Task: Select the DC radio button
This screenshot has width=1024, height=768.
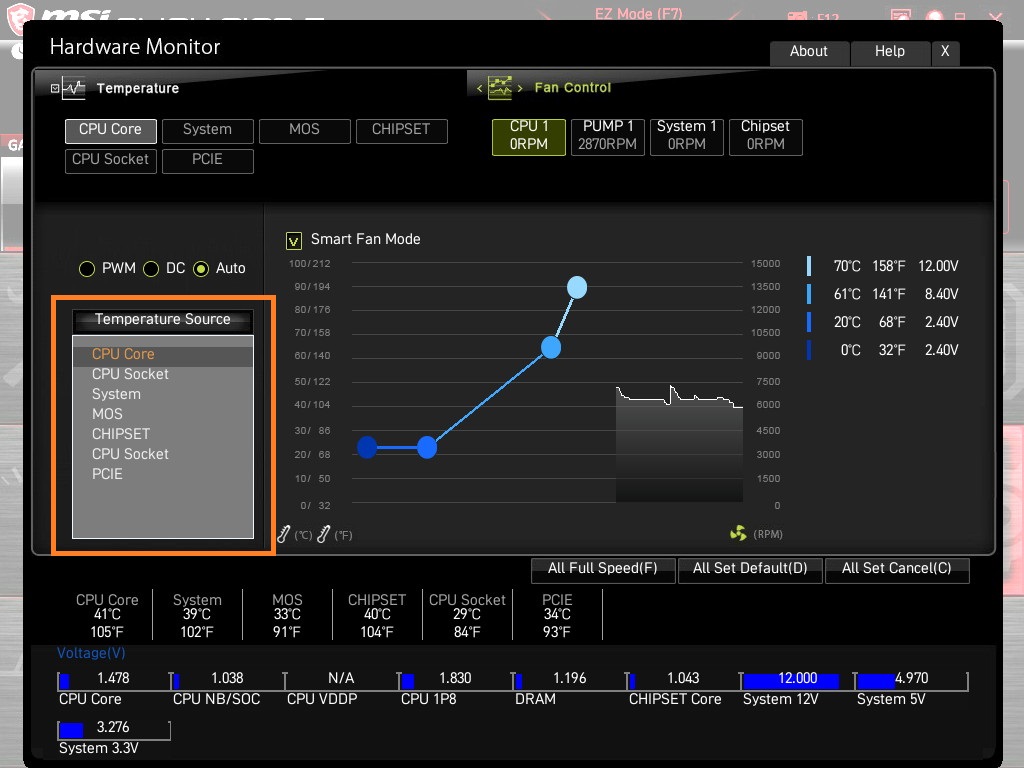Action: pos(151,268)
